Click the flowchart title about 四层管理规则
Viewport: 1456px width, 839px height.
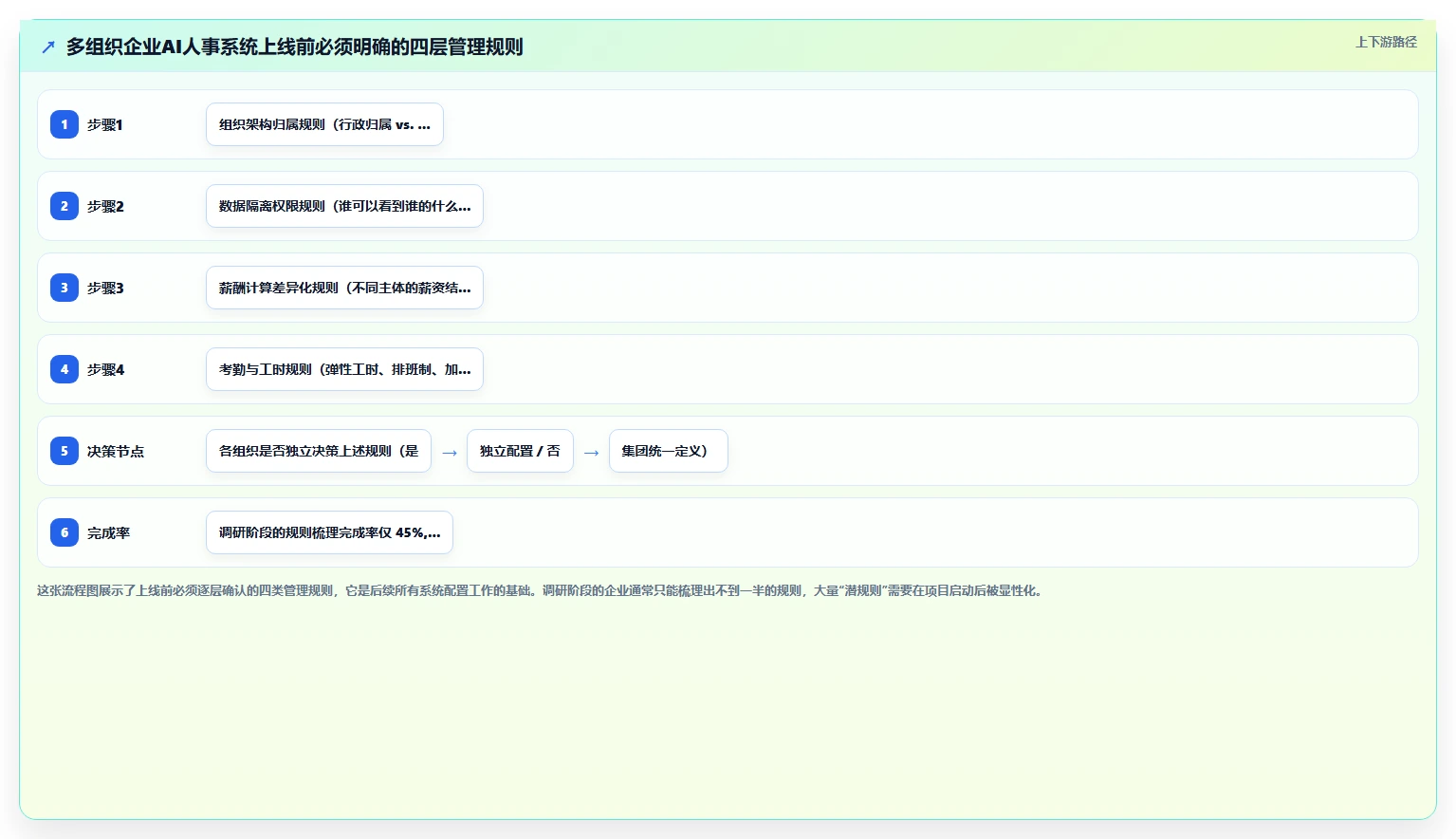point(294,47)
